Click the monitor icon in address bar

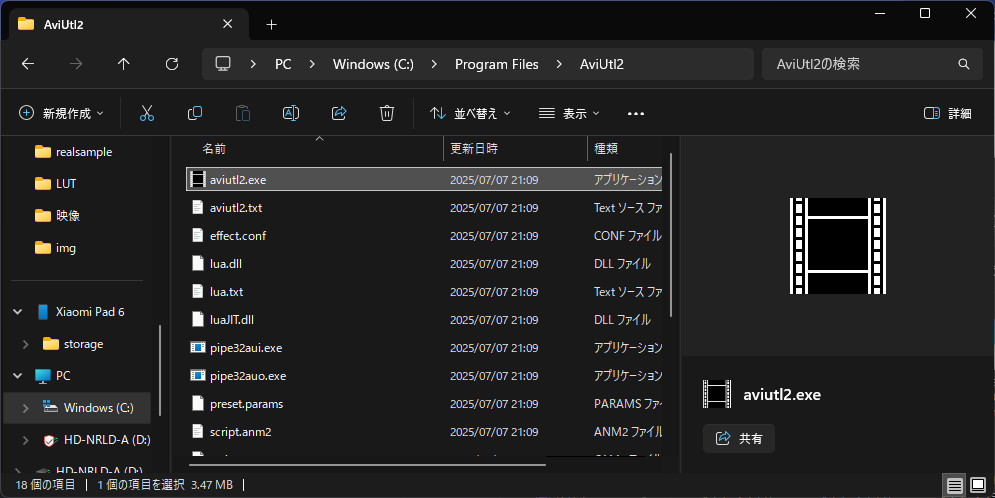pos(223,63)
